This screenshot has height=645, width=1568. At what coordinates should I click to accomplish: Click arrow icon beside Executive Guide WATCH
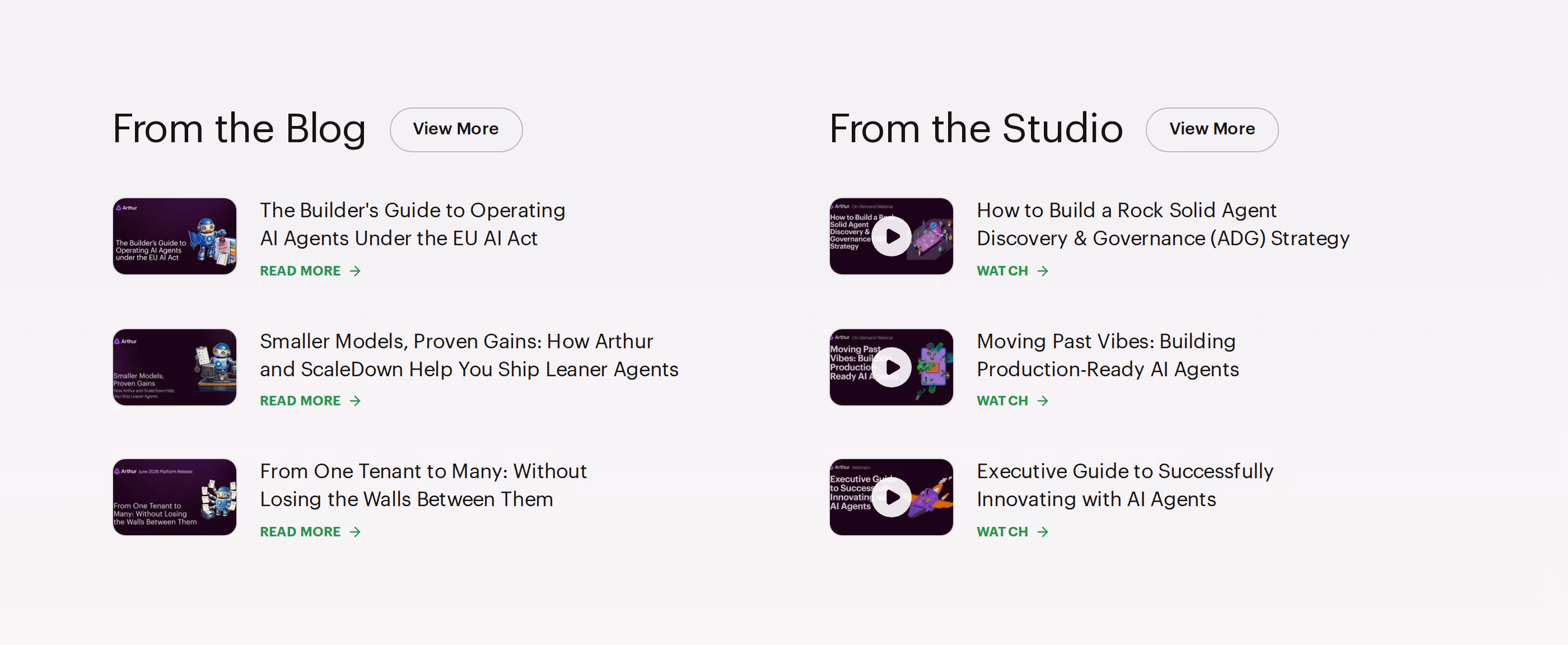click(1043, 532)
